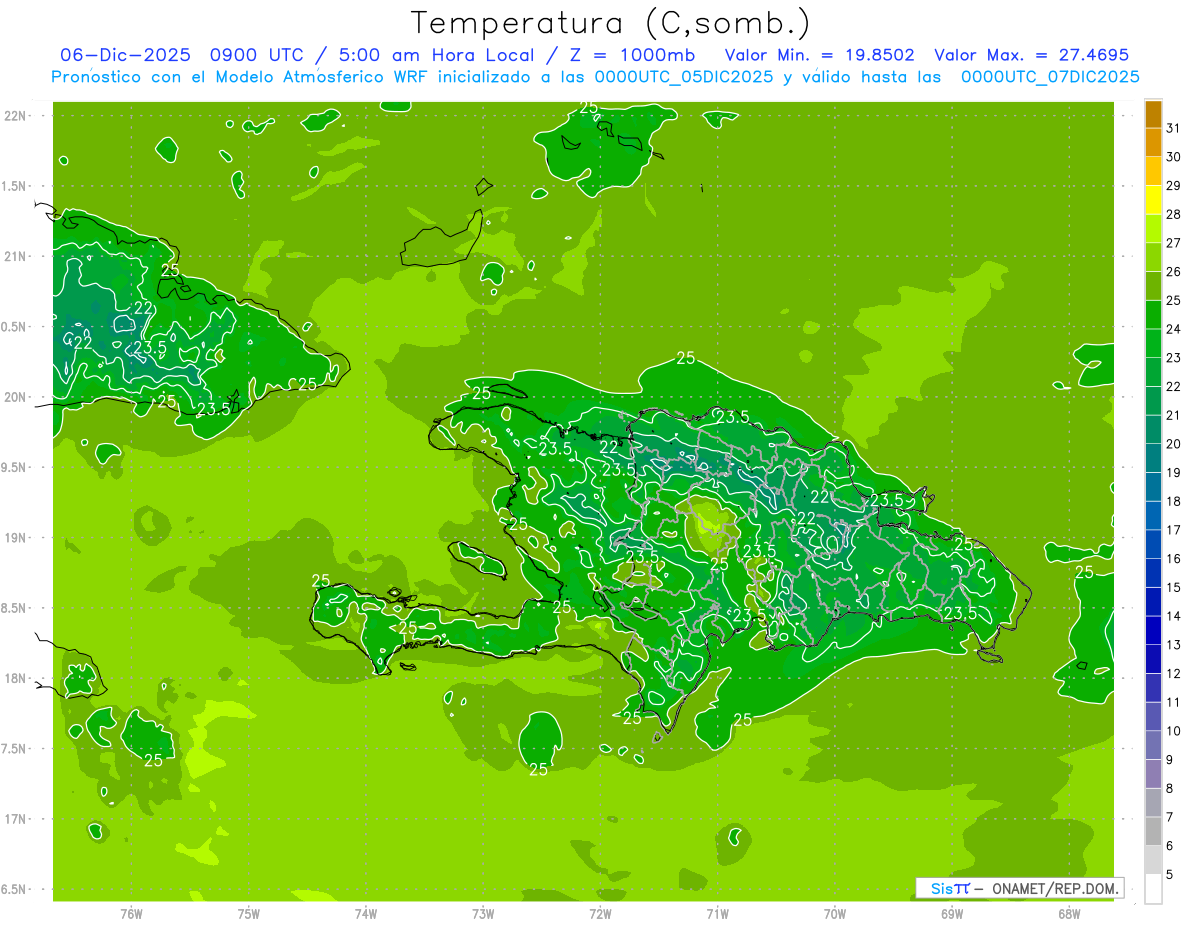Screen dimensions: 1200x927
Task: Click the '20N' latitude axis label
Action: click(17, 398)
